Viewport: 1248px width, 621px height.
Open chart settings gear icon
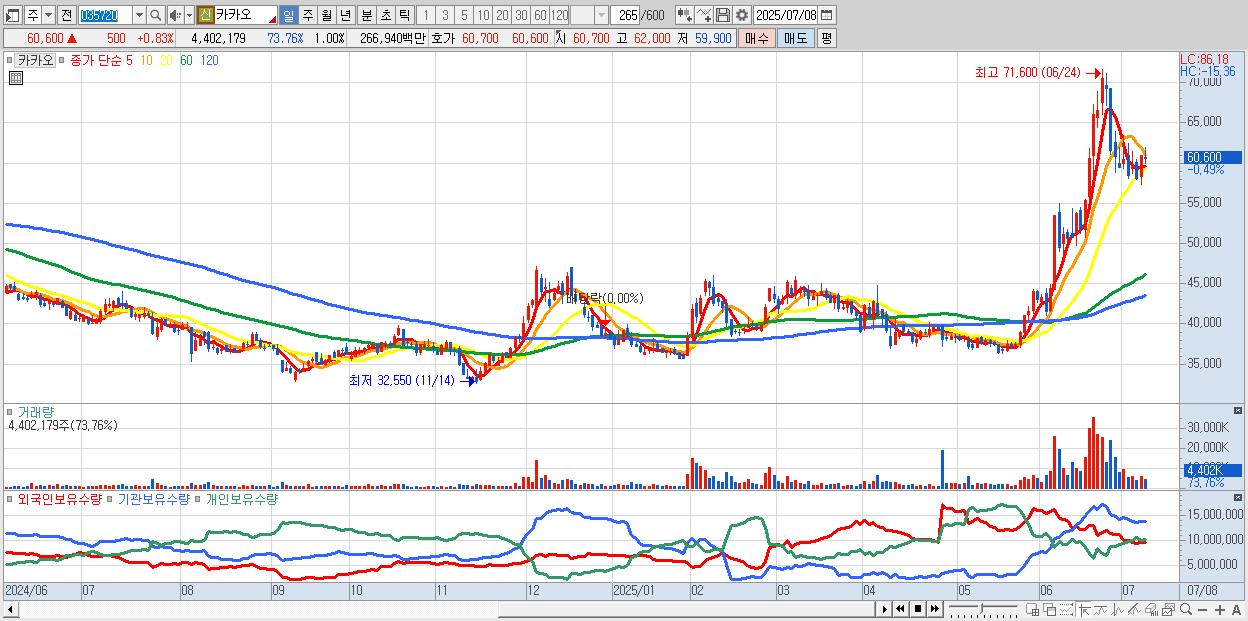(741, 15)
